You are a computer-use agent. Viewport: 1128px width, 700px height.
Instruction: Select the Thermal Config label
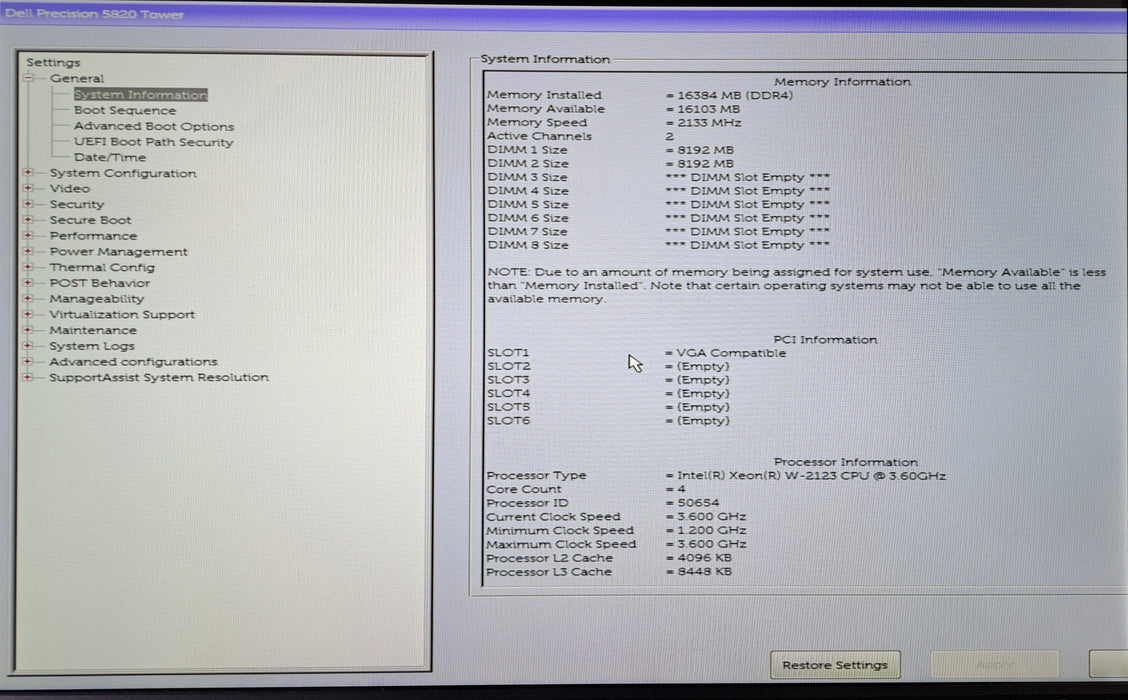[x=101, y=267]
